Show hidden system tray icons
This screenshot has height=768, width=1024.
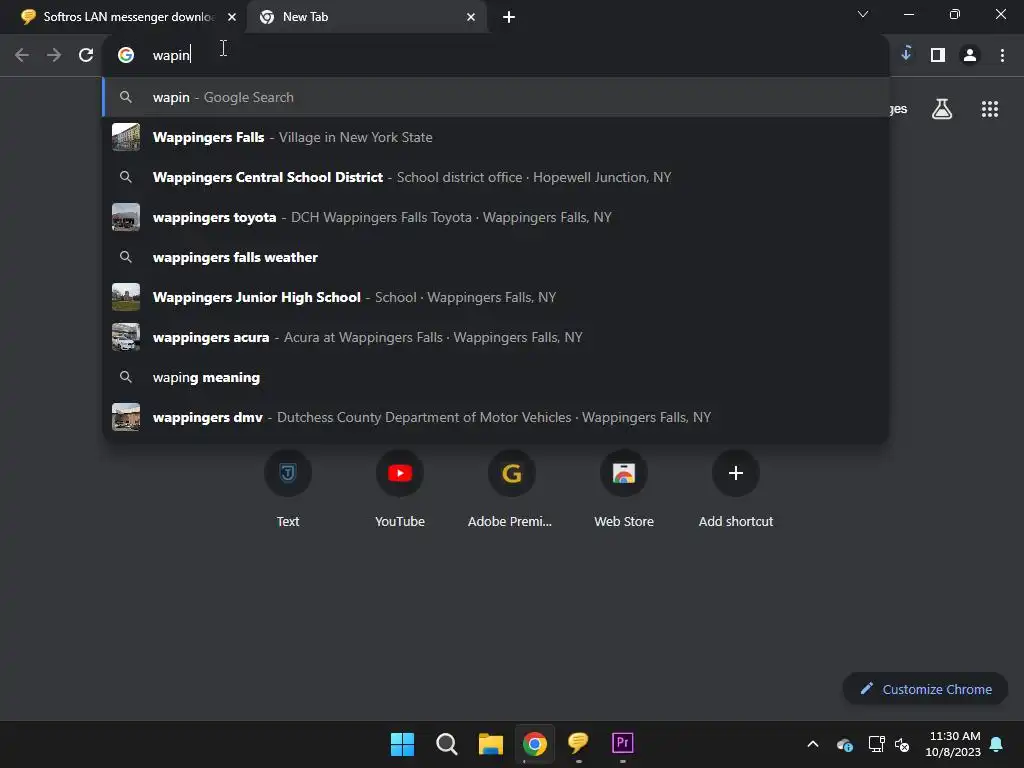tap(813, 744)
